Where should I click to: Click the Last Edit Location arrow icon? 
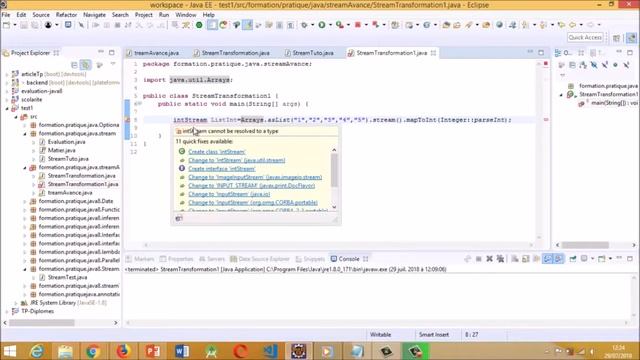(x=561, y=25)
